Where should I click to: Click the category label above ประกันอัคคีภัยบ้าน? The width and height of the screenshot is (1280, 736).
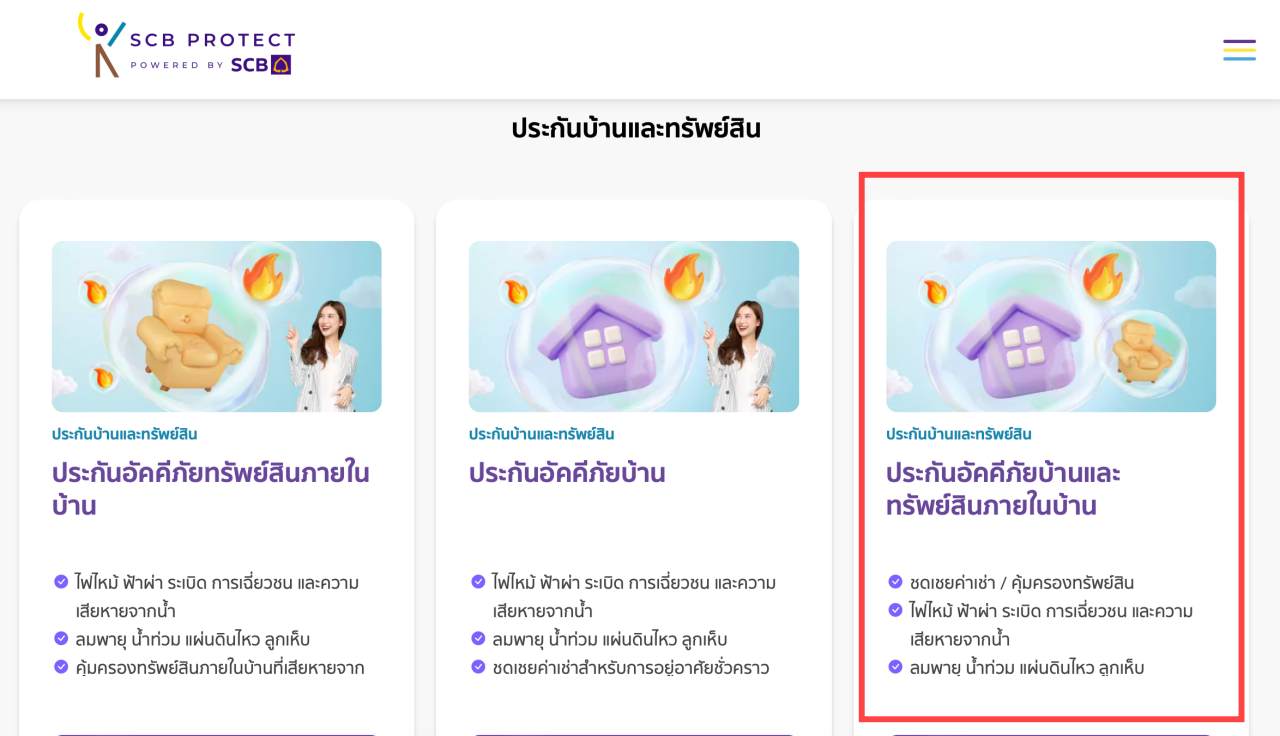click(x=541, y=434)
